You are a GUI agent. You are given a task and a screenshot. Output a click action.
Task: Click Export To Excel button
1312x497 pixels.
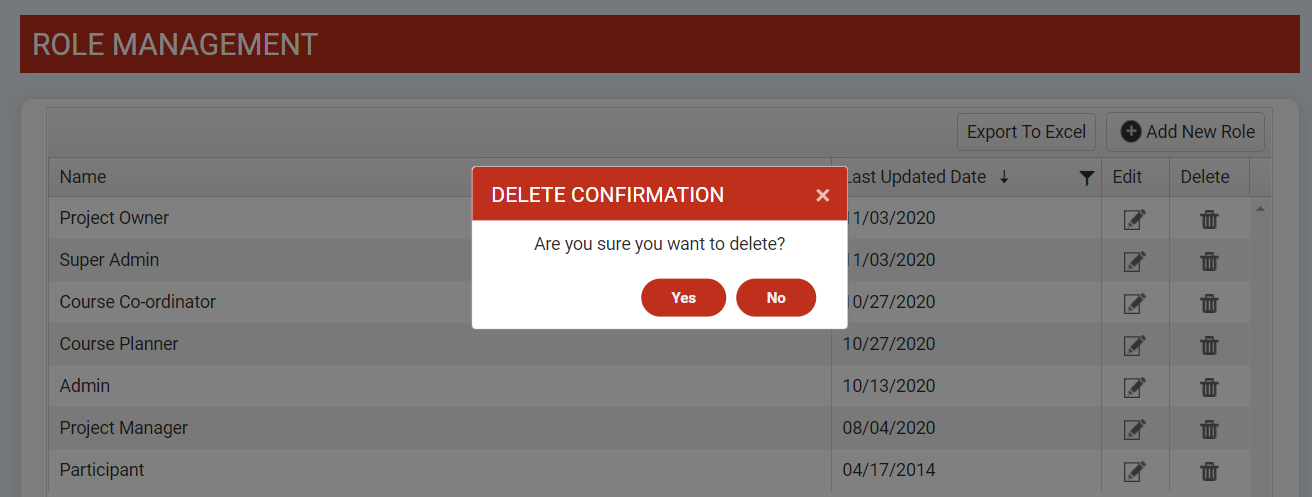(x=1026, y=132)
